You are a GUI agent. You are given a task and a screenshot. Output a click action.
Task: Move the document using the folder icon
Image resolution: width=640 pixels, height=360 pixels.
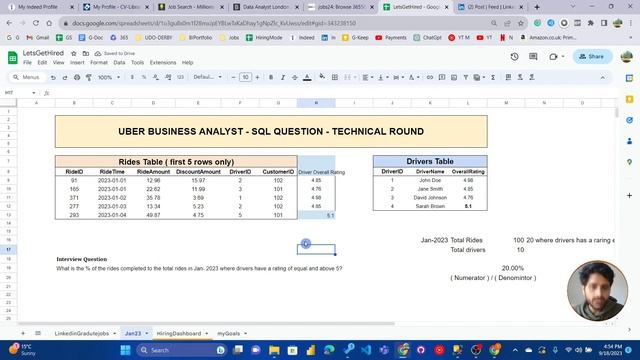pyautogui.click(x=86, y=53)
